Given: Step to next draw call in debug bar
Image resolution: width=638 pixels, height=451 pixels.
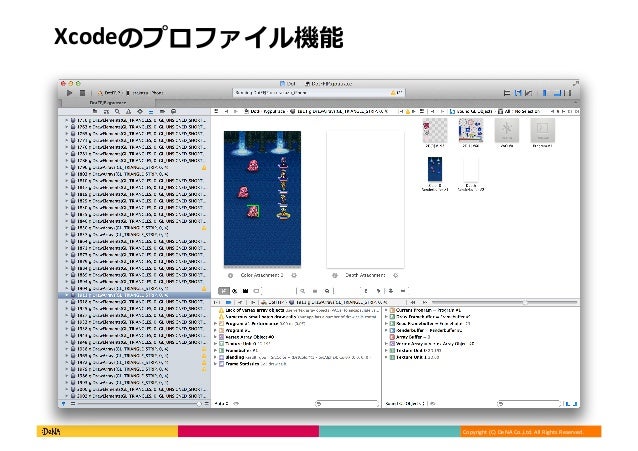Looking at the screenshot, I should pos(424,302).
